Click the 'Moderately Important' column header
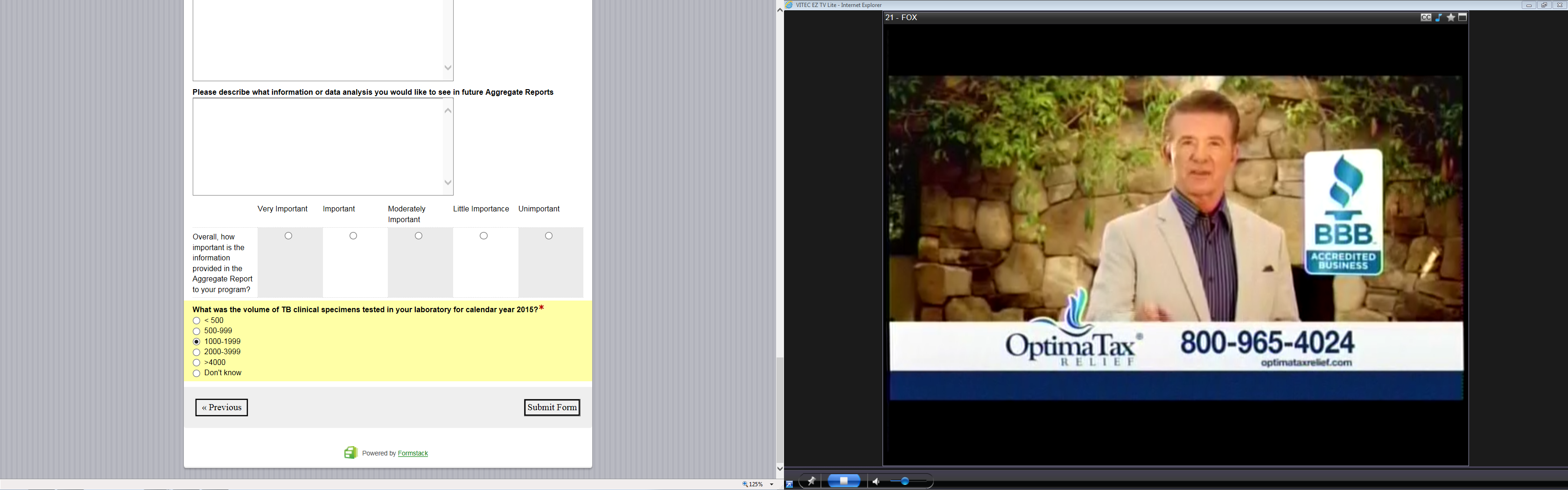 (406, 214)
